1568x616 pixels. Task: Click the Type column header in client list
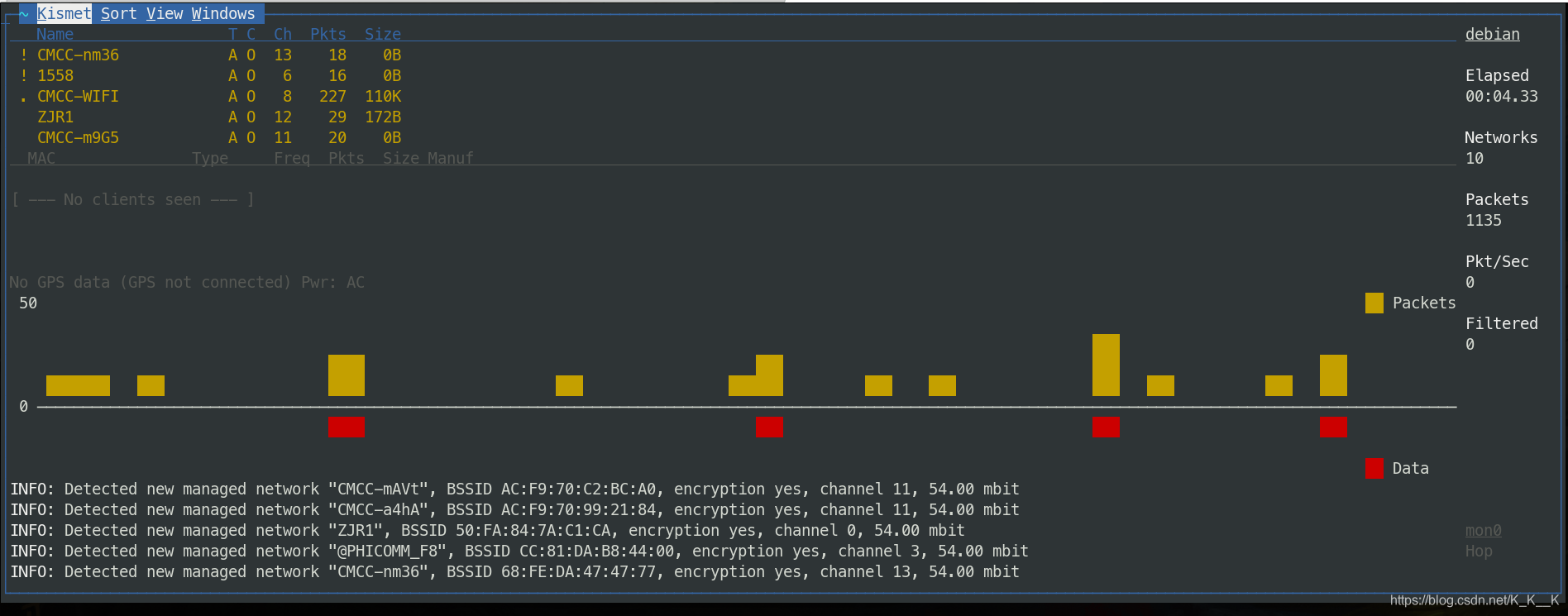pyautogui.click(x=210, y=158)
